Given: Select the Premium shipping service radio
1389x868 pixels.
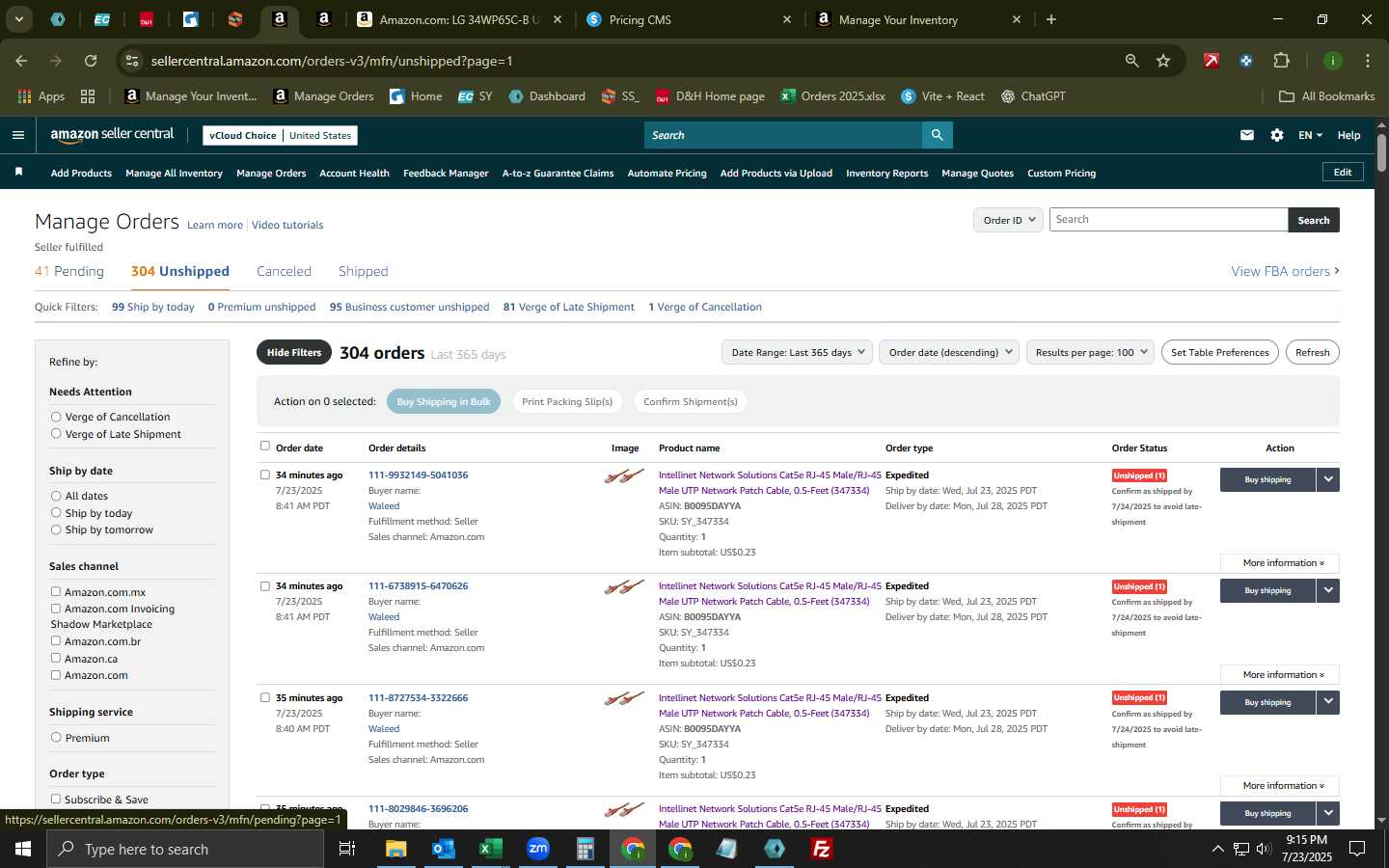Looking at the screenshot, I should (56, 737).
